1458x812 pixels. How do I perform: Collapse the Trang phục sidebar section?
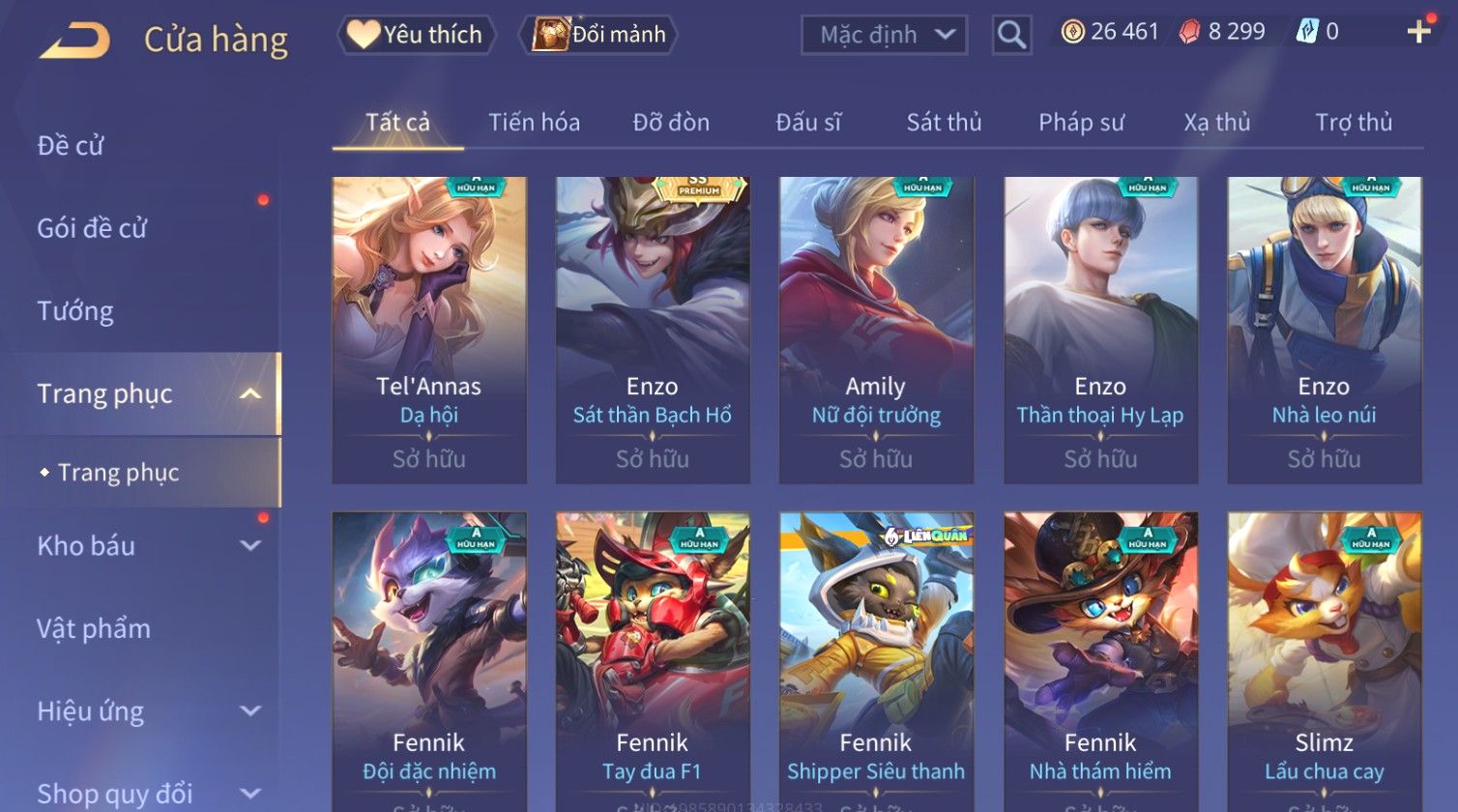(249, 393)
